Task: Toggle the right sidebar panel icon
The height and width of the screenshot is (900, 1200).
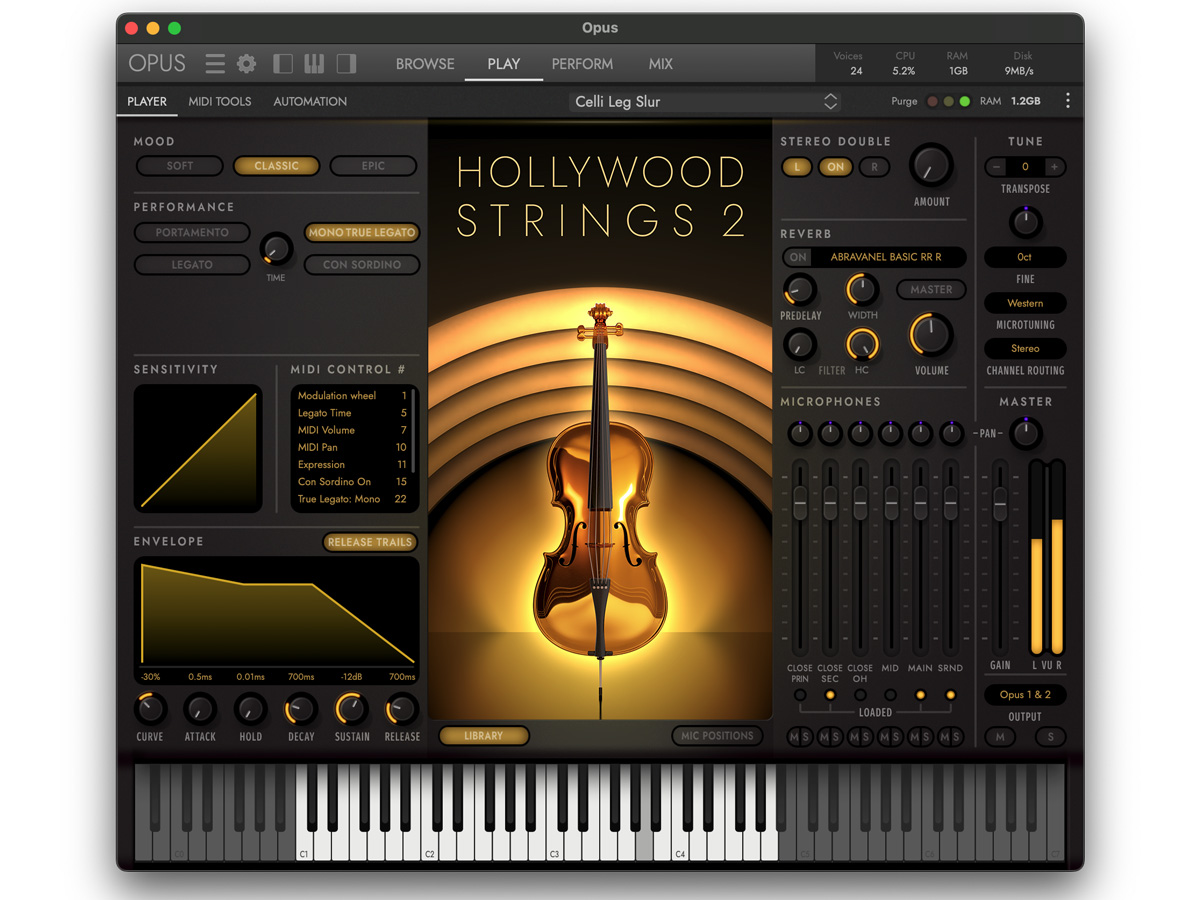Action: tap(346, 64)
